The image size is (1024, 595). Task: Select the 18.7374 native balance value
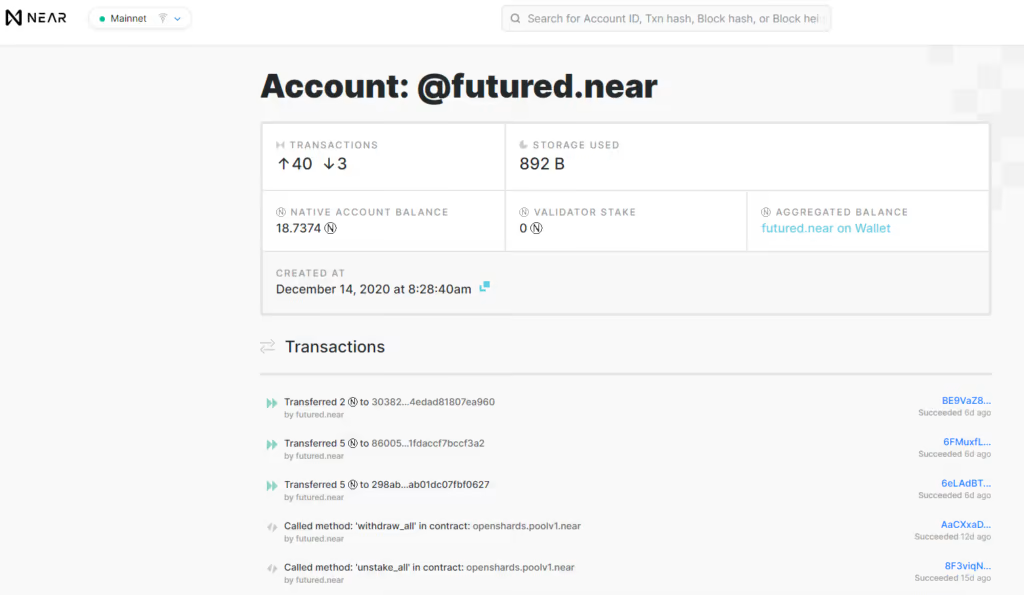pyautogui.click(x=298, y=228)
